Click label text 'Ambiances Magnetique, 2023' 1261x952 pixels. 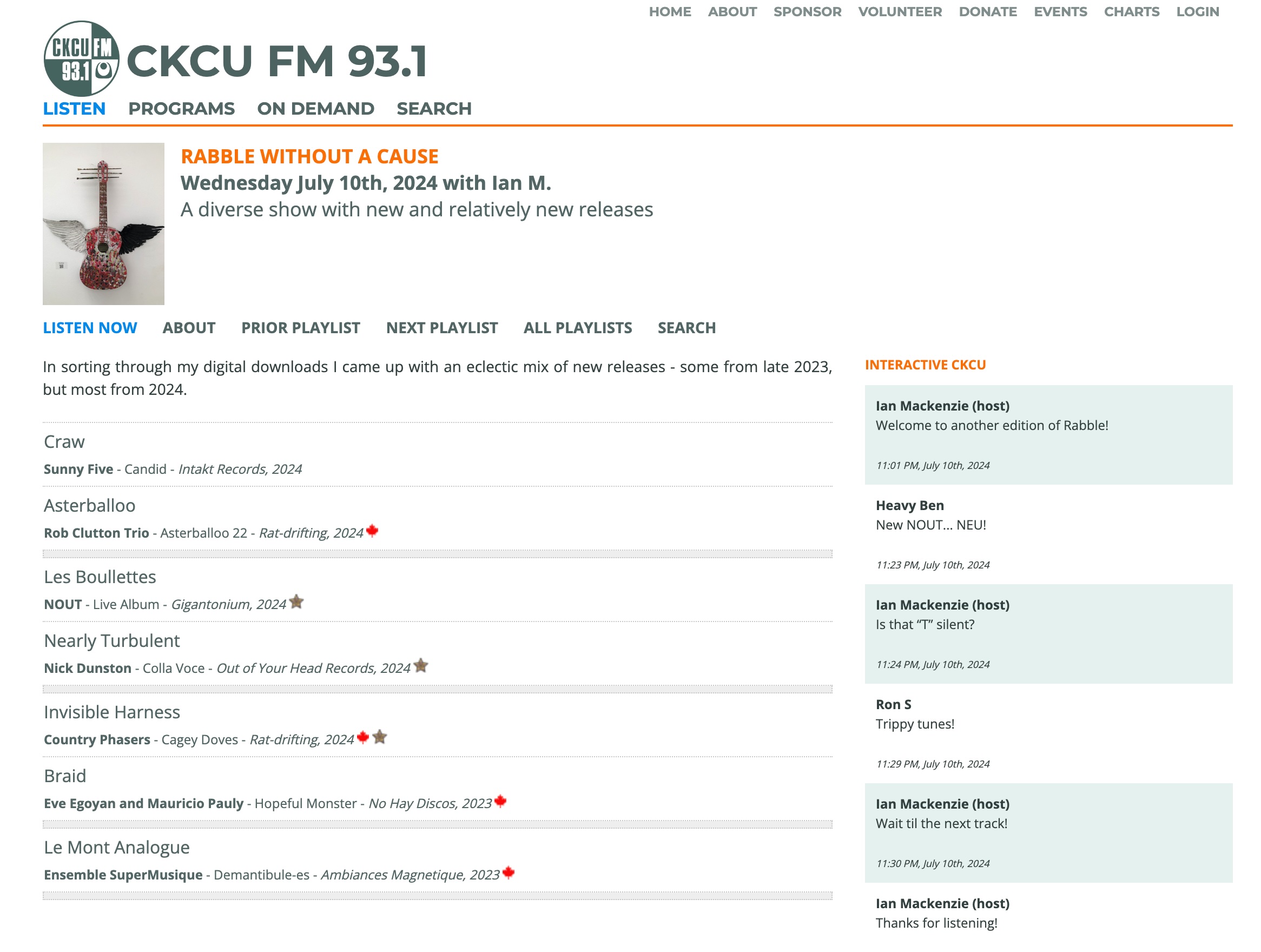point(410,875)
